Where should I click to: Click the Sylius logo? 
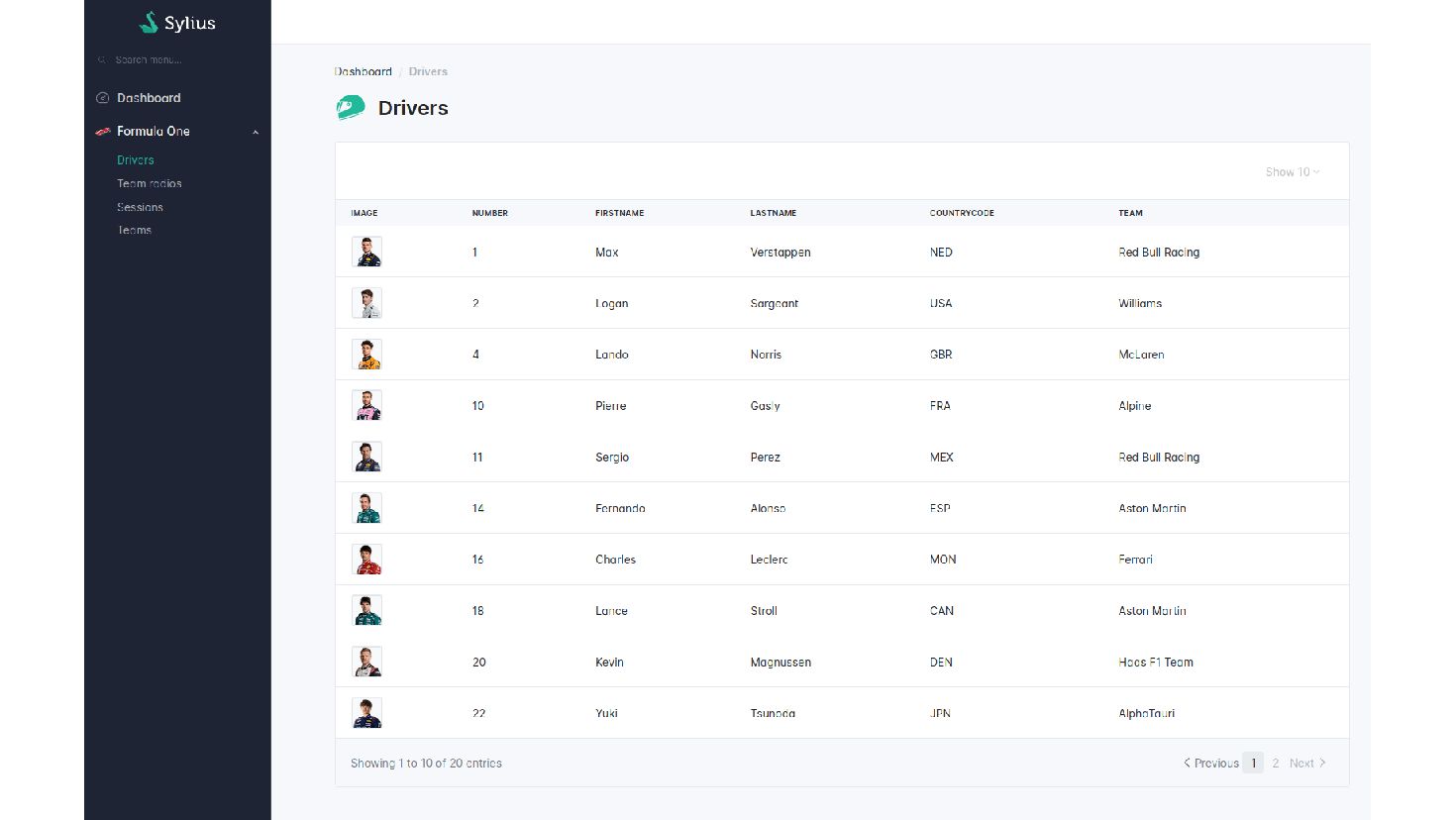pos(177,23)
